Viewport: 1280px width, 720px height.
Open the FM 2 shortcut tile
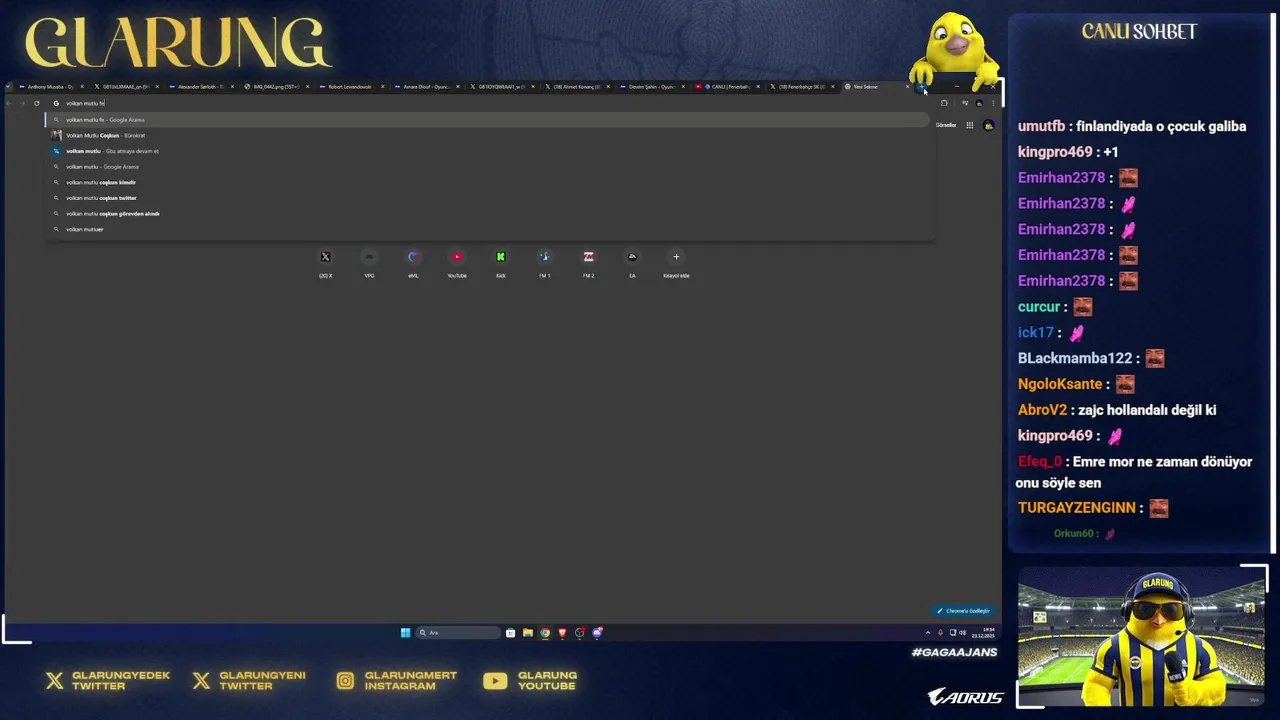click(588, 262)
